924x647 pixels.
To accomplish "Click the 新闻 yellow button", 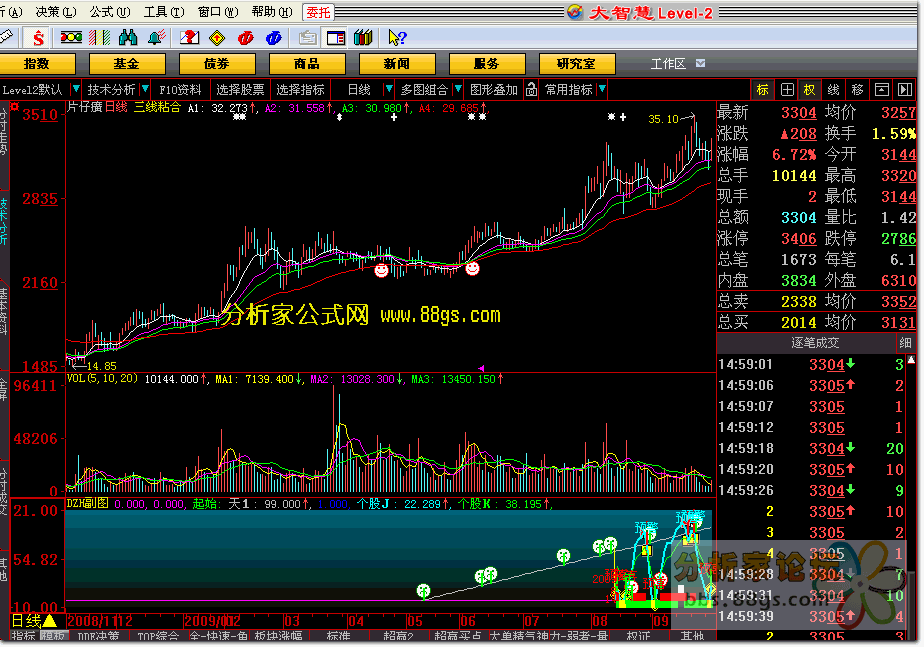I will pos(397,64).
